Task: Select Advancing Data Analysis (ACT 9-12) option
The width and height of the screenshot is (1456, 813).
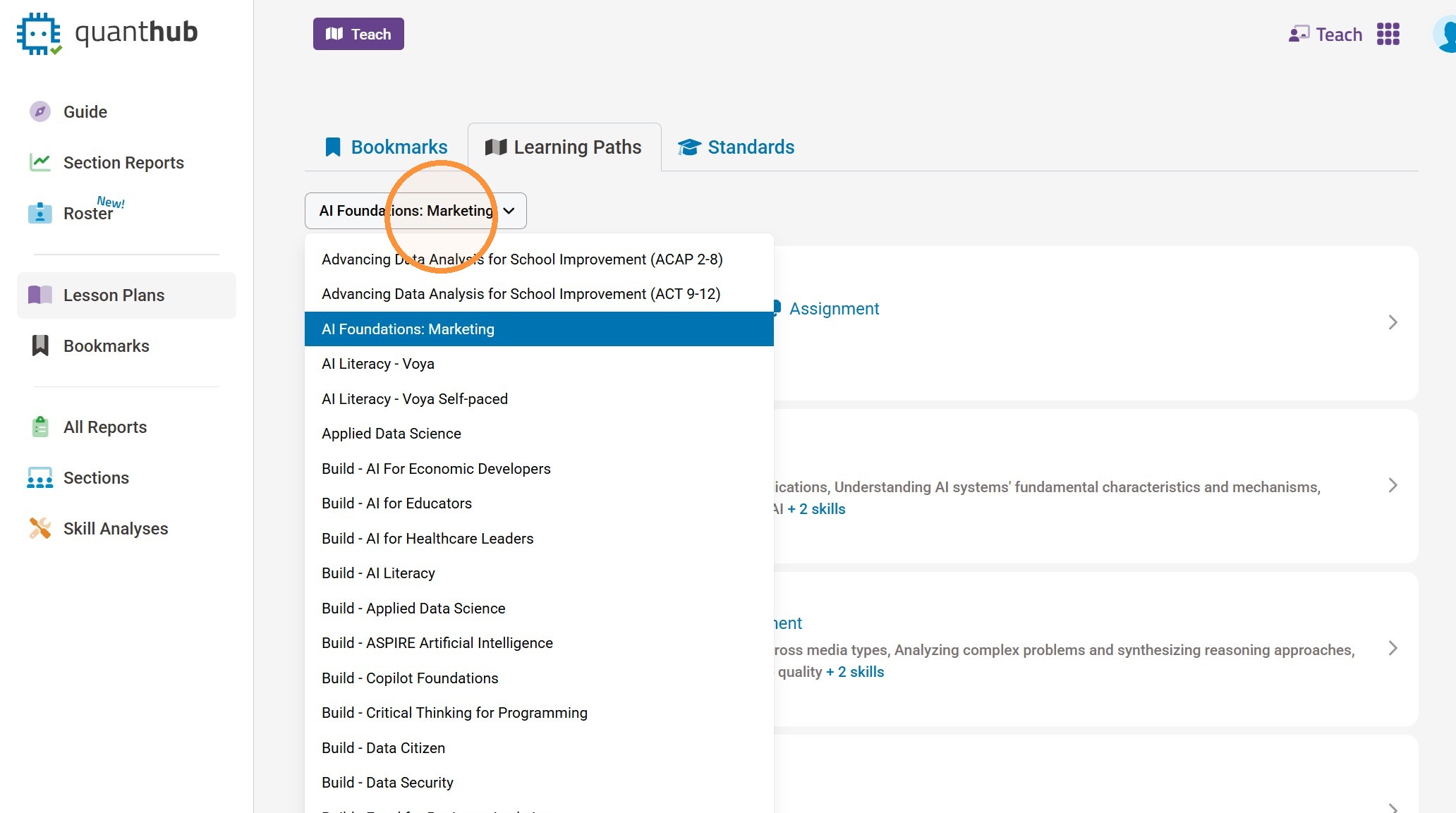Action: (x=539, y=293)
